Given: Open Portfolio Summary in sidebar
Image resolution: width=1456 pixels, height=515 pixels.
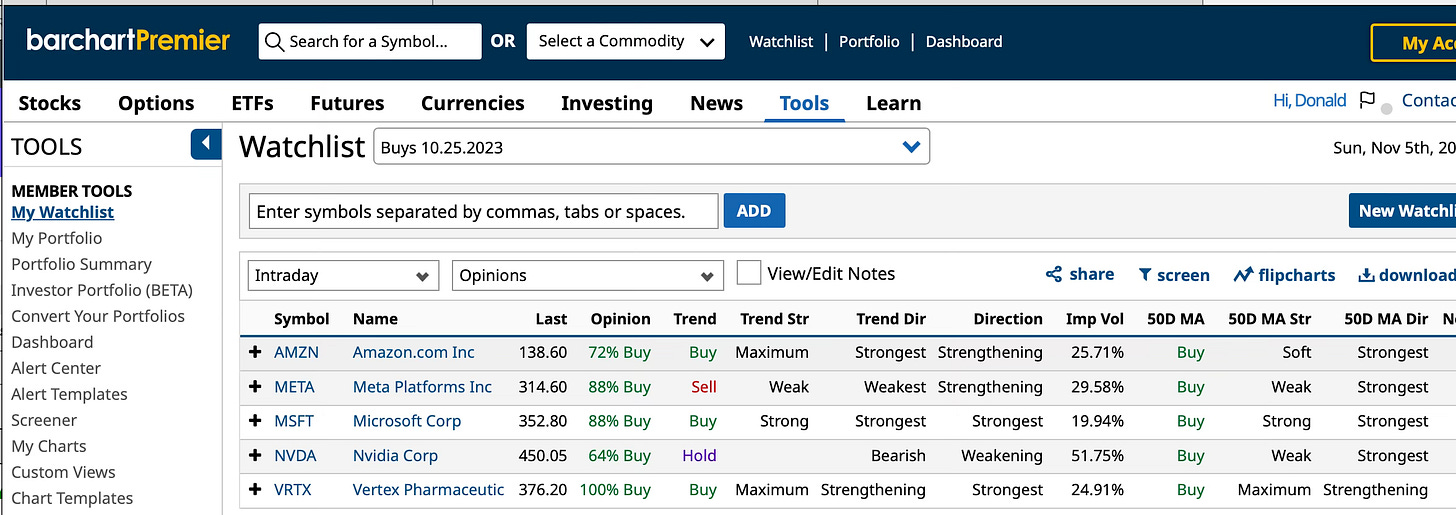Looking at the screenshot, I should click(x=82, y=264).
